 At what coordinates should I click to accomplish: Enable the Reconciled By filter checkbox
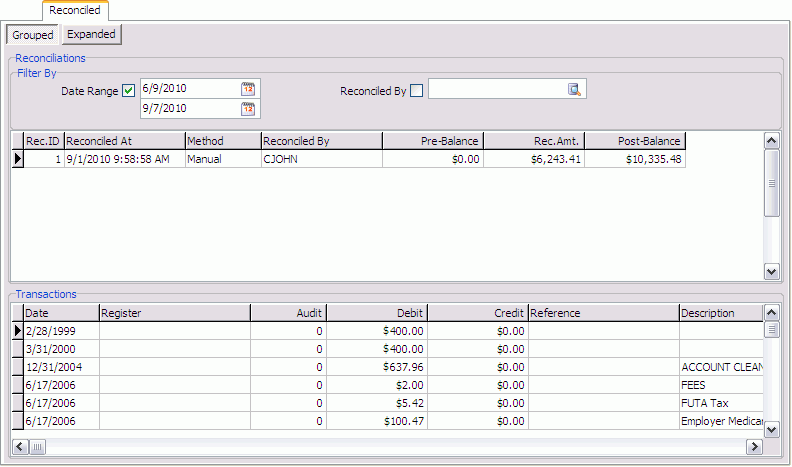point(417,91)
